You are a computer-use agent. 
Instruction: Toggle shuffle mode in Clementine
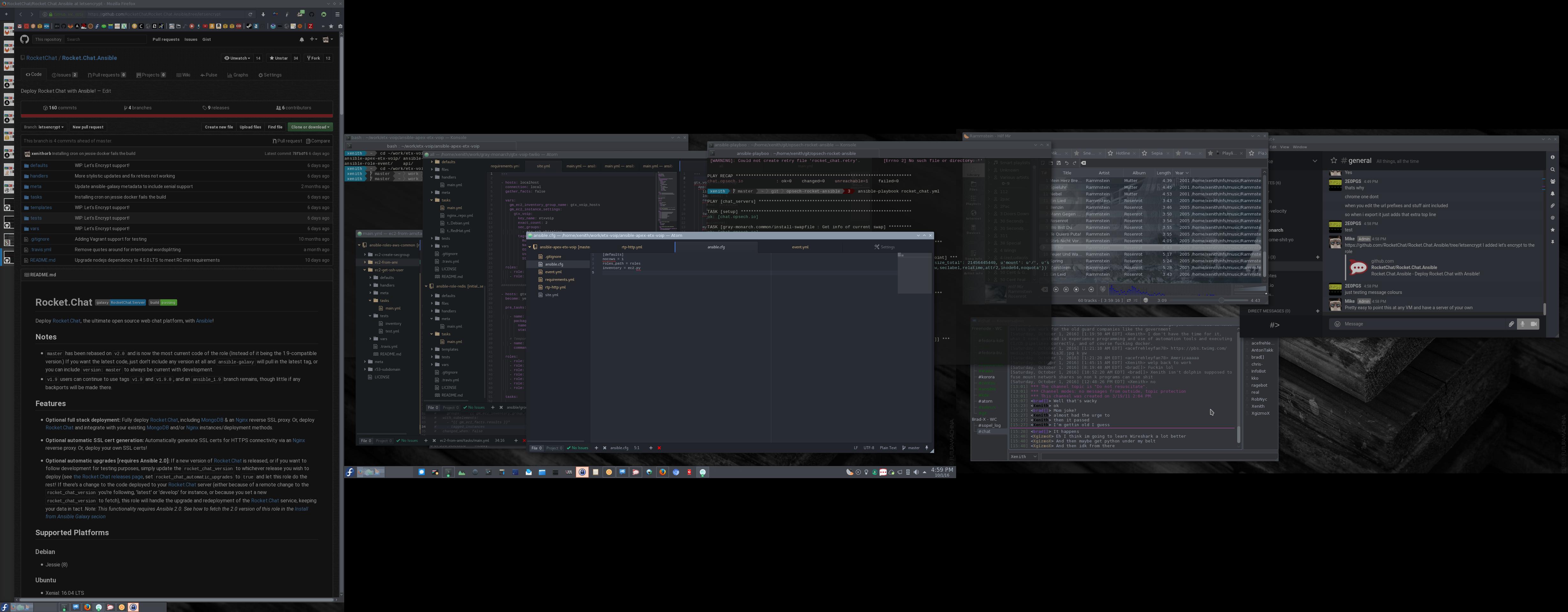(1136, 300)
